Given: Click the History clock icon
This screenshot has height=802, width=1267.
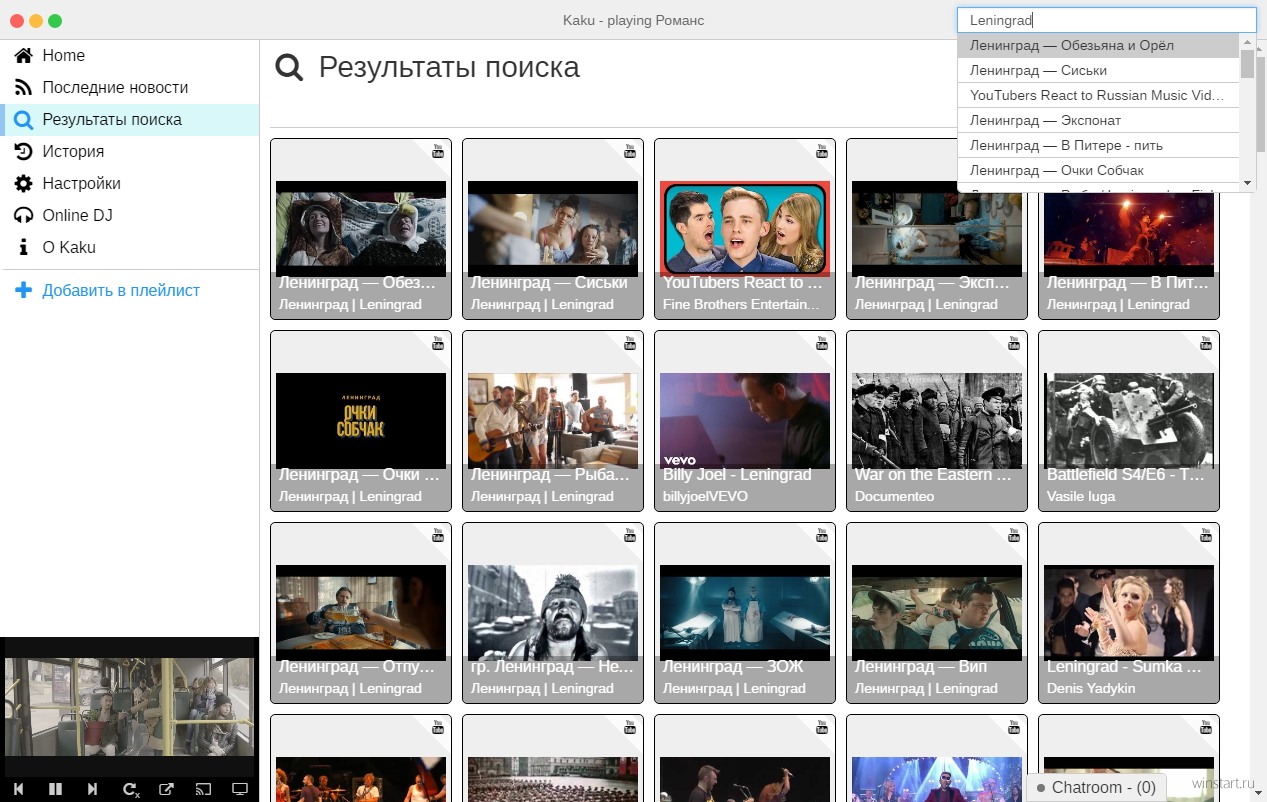Looking at the screenshot, I should pyautogui.click(x=23, y=152).
